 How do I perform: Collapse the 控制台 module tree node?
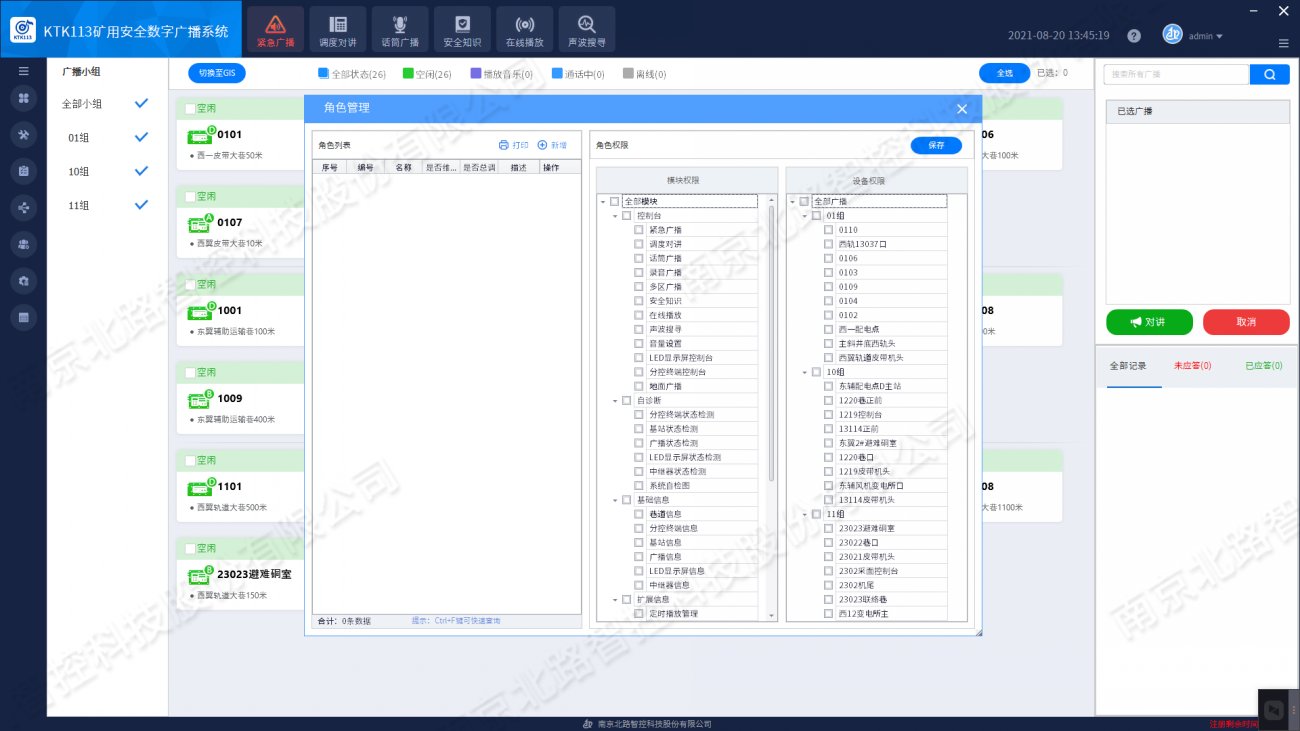pyautogui.click(x=615, y=216)
